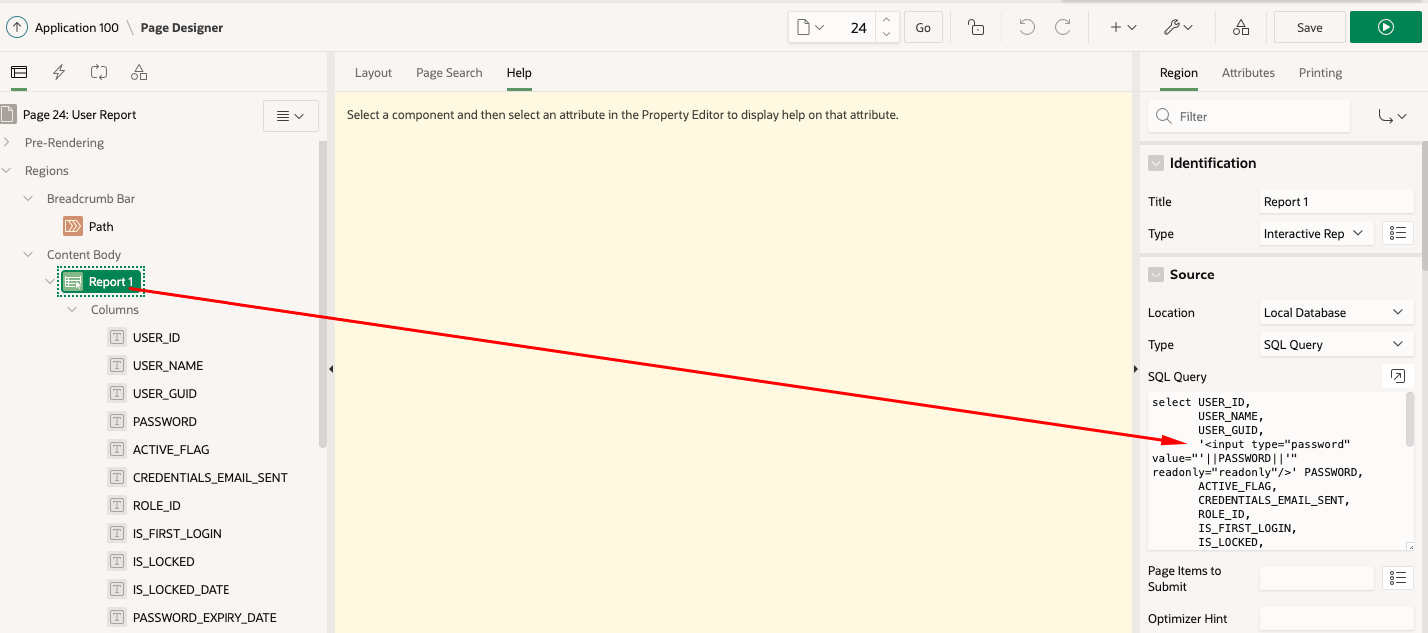
Task: Switch to the Help tab
Action: coord(519,73)
